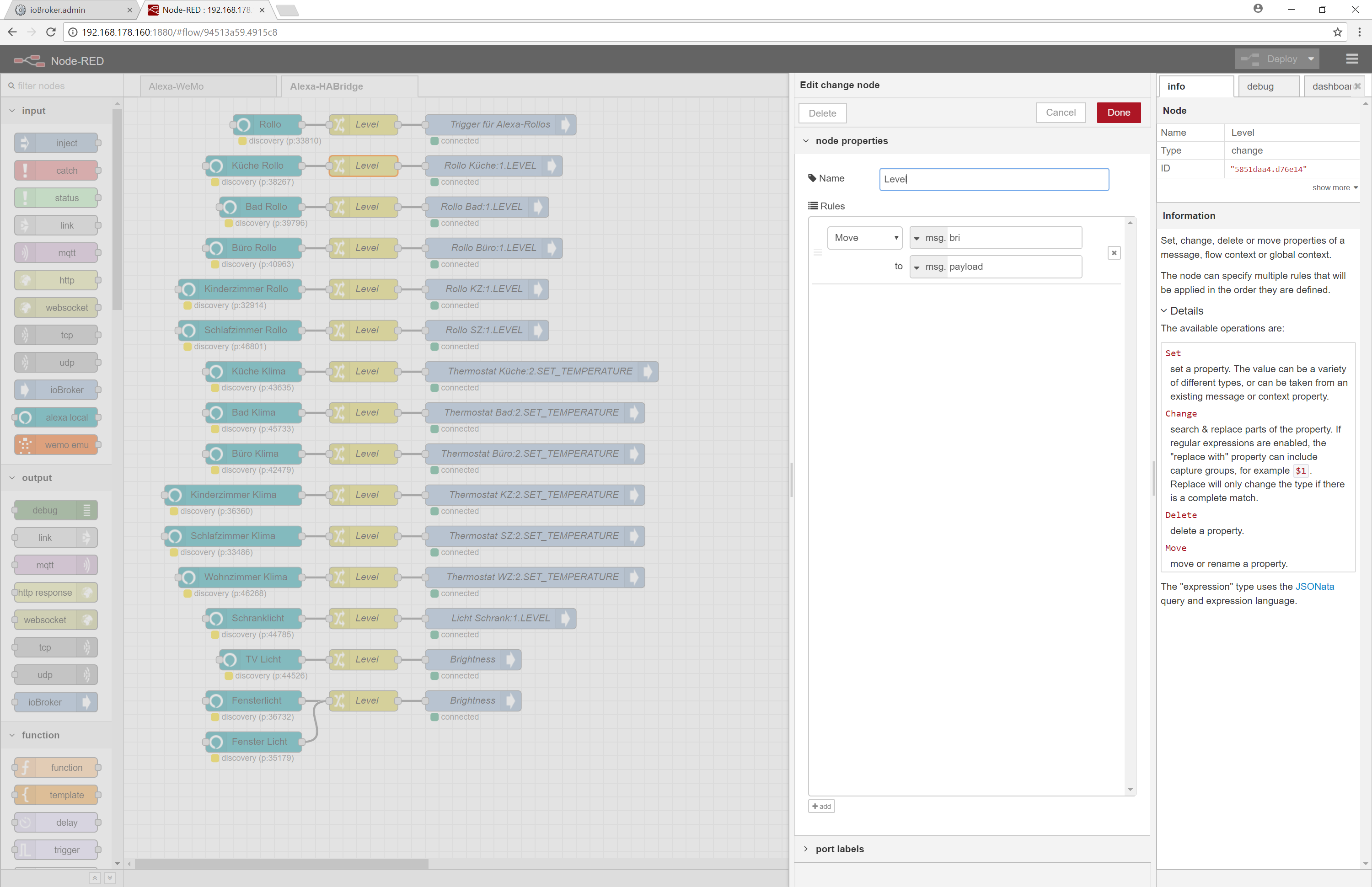
Task: Select the template node in palette
Action: 56,796
